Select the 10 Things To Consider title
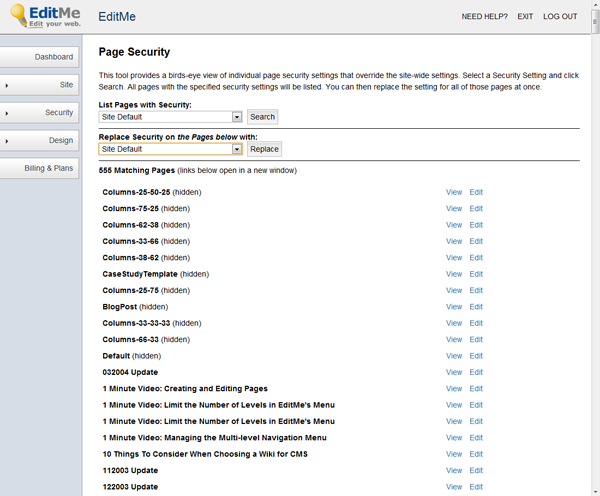 coord(205,454)
